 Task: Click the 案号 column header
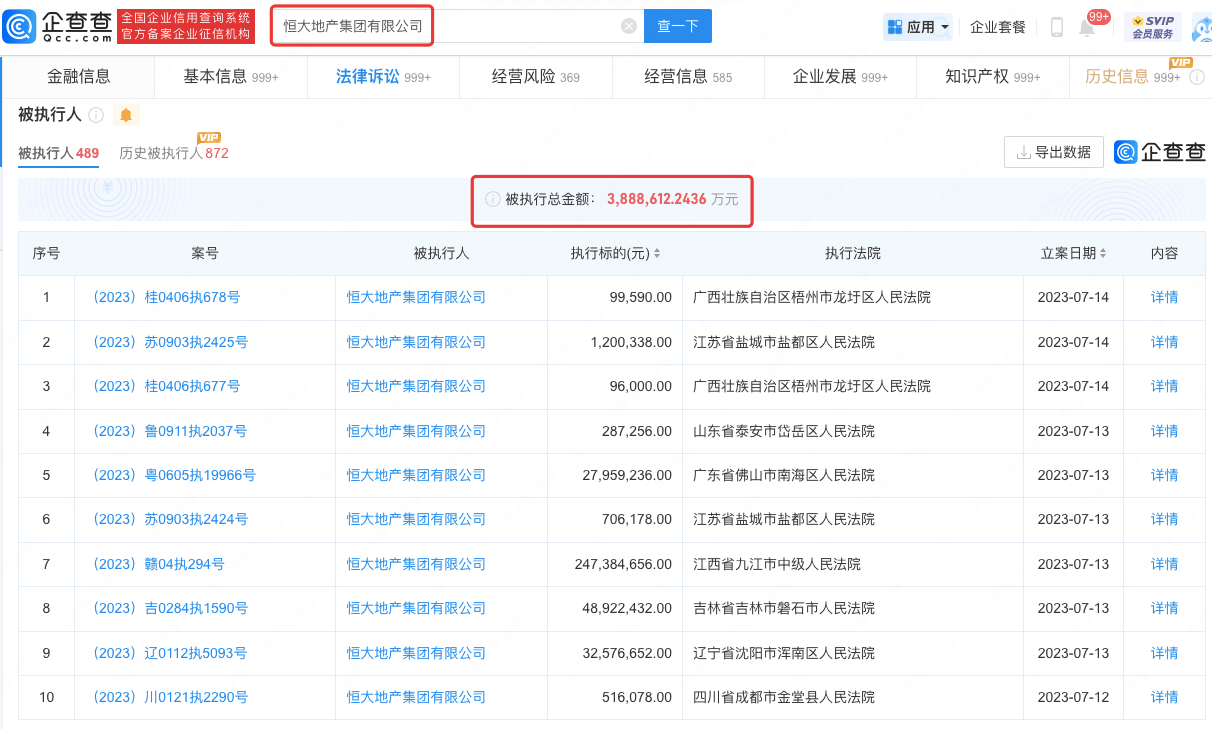pos(205,254)
